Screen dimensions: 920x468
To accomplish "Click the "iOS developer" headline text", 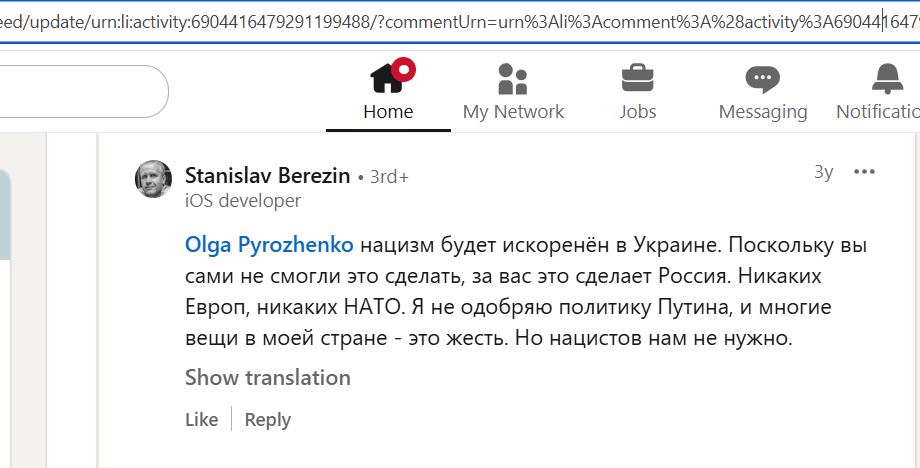I will coord(242,200).
